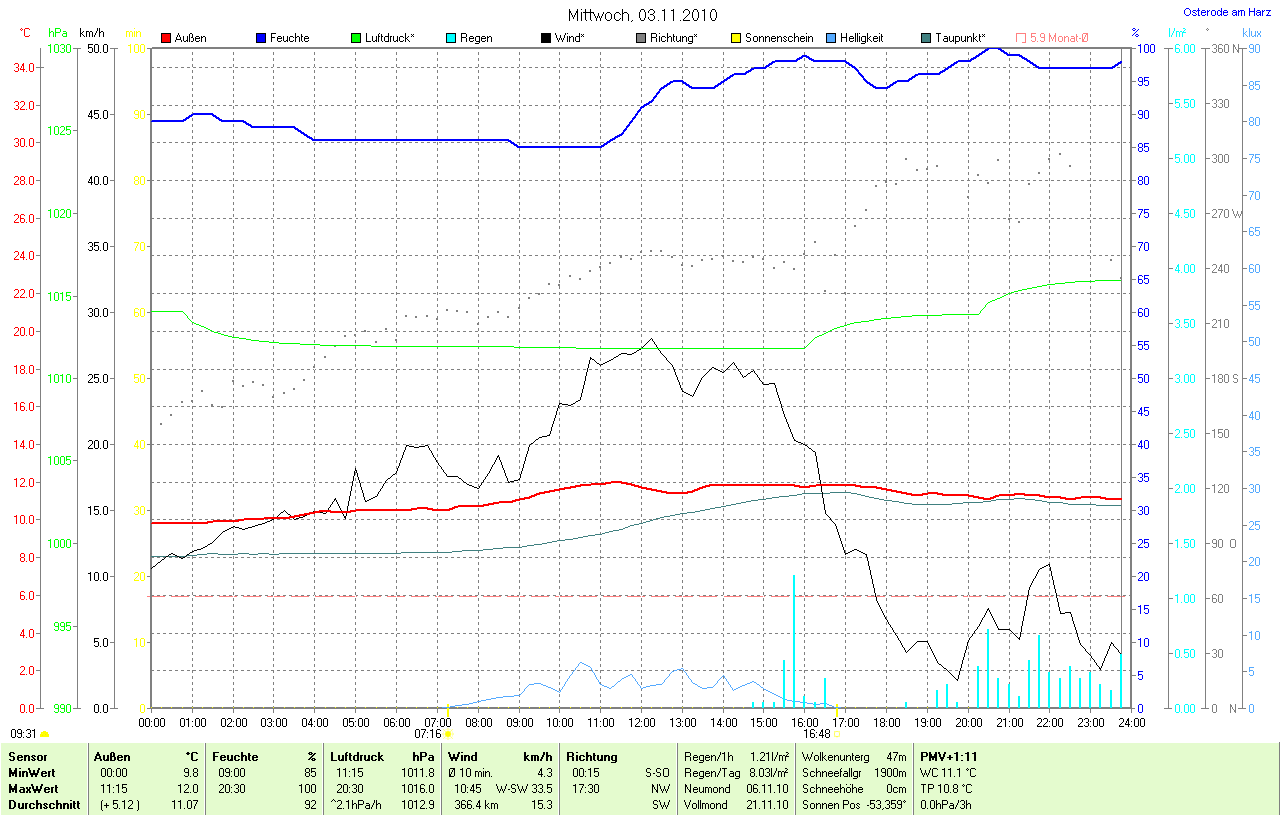Click the klux axis unit label
This screenshot has width=1280, height=815.
point(1251,33)
